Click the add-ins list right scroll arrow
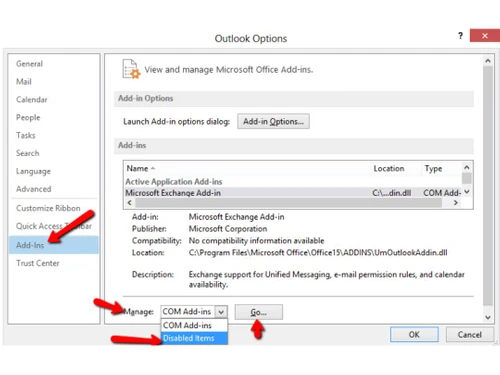The image size is (500, 375). (456, 203)
